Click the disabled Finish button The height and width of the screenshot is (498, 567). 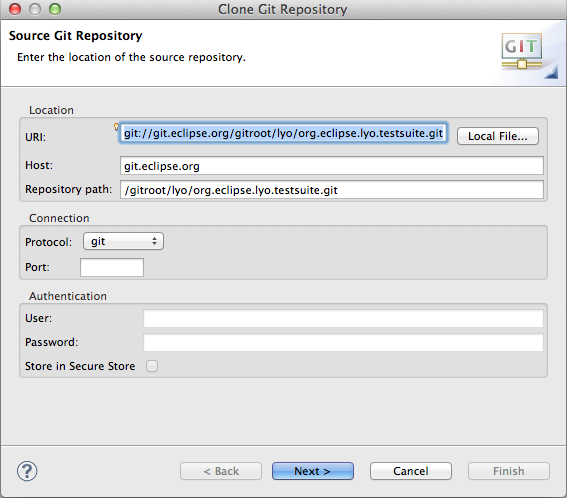(x=509, y=471)
